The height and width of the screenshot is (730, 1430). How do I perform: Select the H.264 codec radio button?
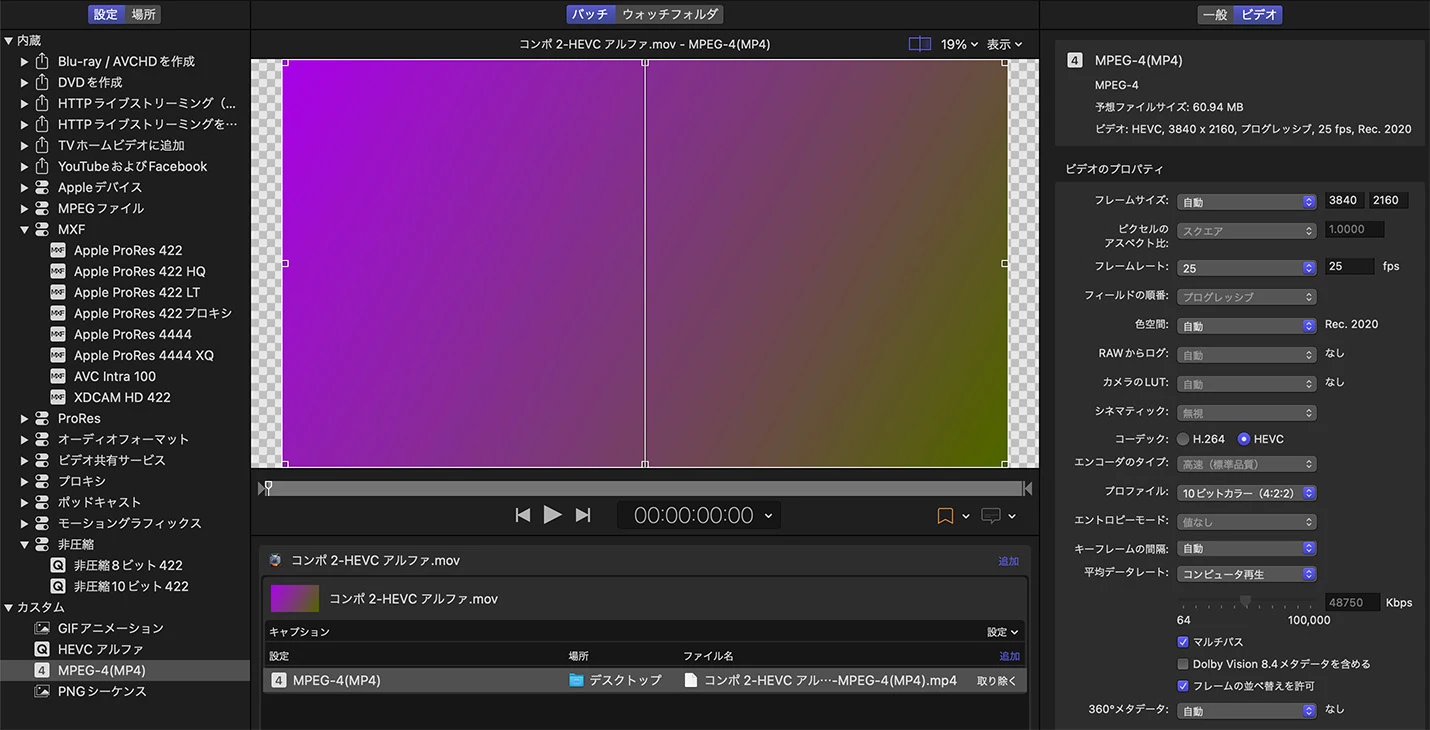pos(1183,439)
